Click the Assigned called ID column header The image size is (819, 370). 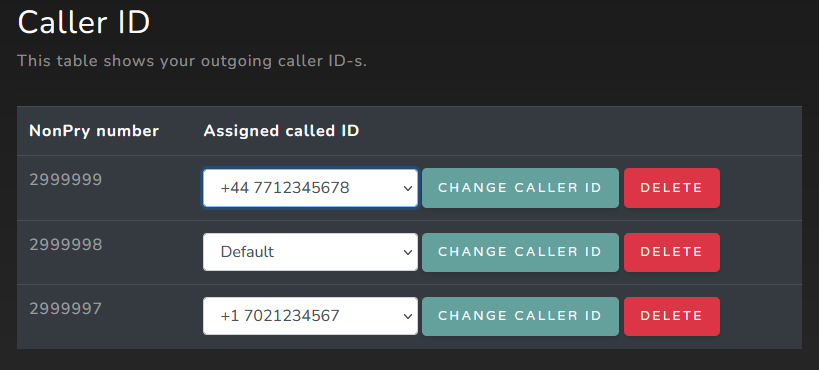[281, 131]
